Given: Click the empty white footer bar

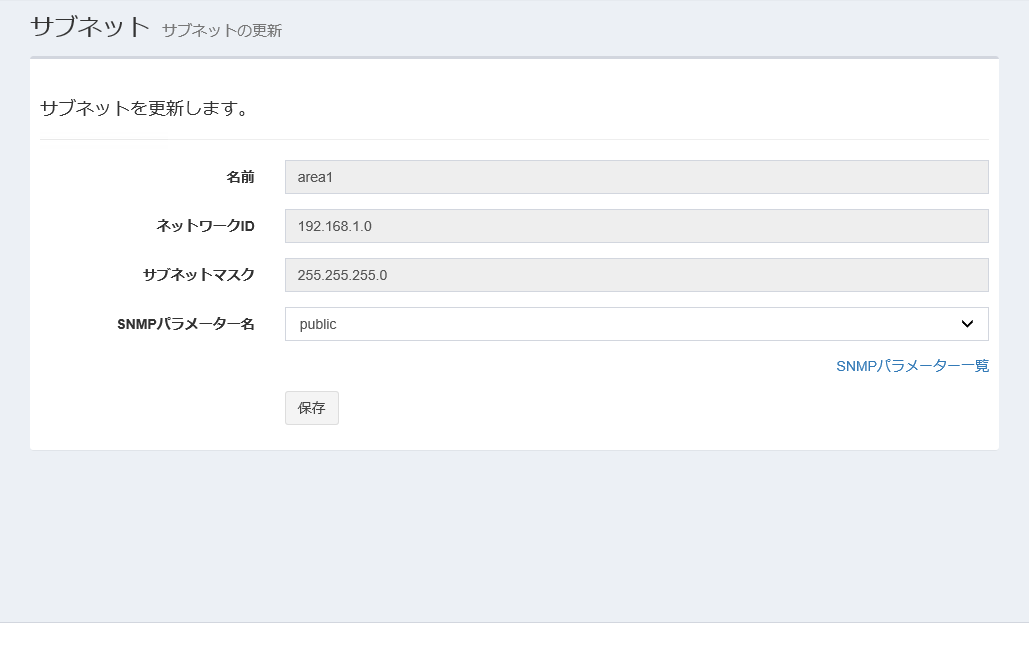Looking at the screenshot, I should (x=514, y=638).
